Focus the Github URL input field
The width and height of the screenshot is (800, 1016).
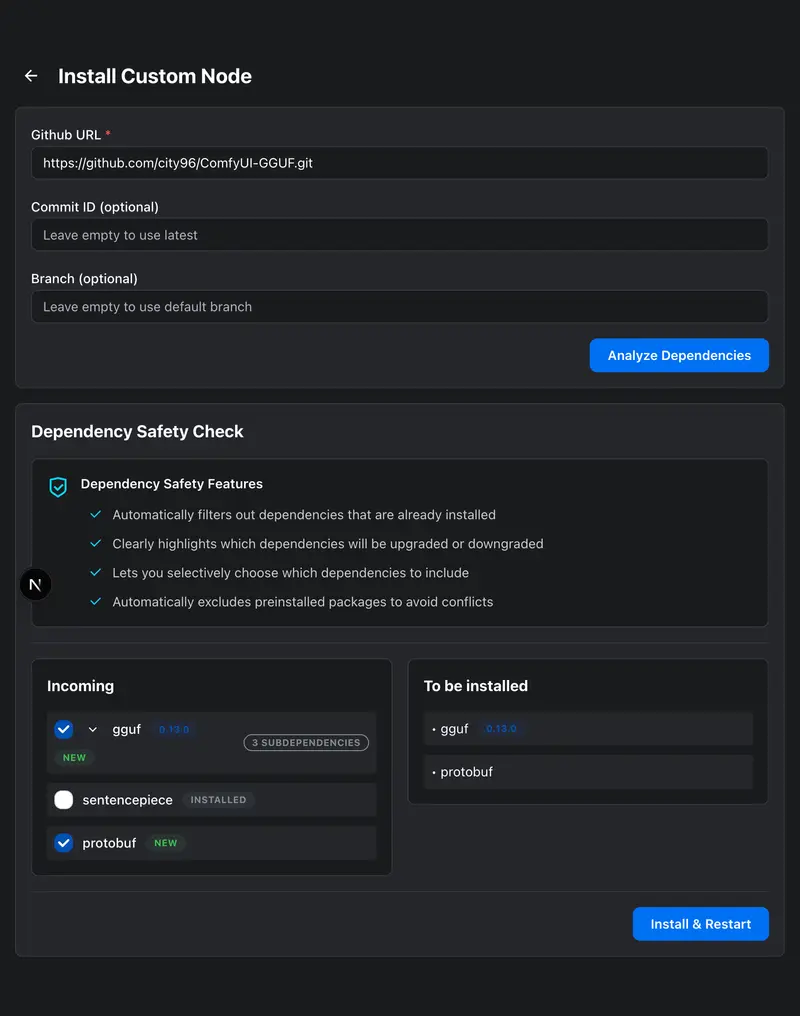tap(399, 163)
